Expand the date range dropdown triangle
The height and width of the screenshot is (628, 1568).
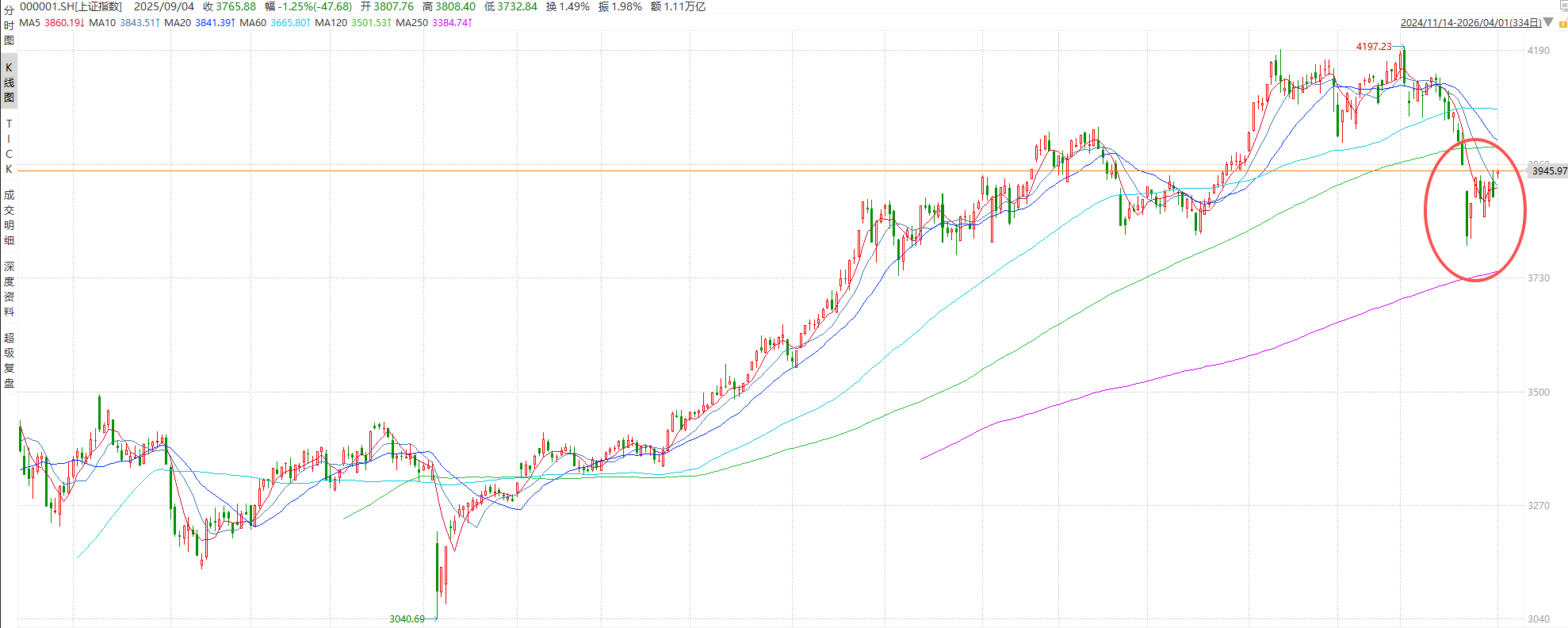point(1548,23)
